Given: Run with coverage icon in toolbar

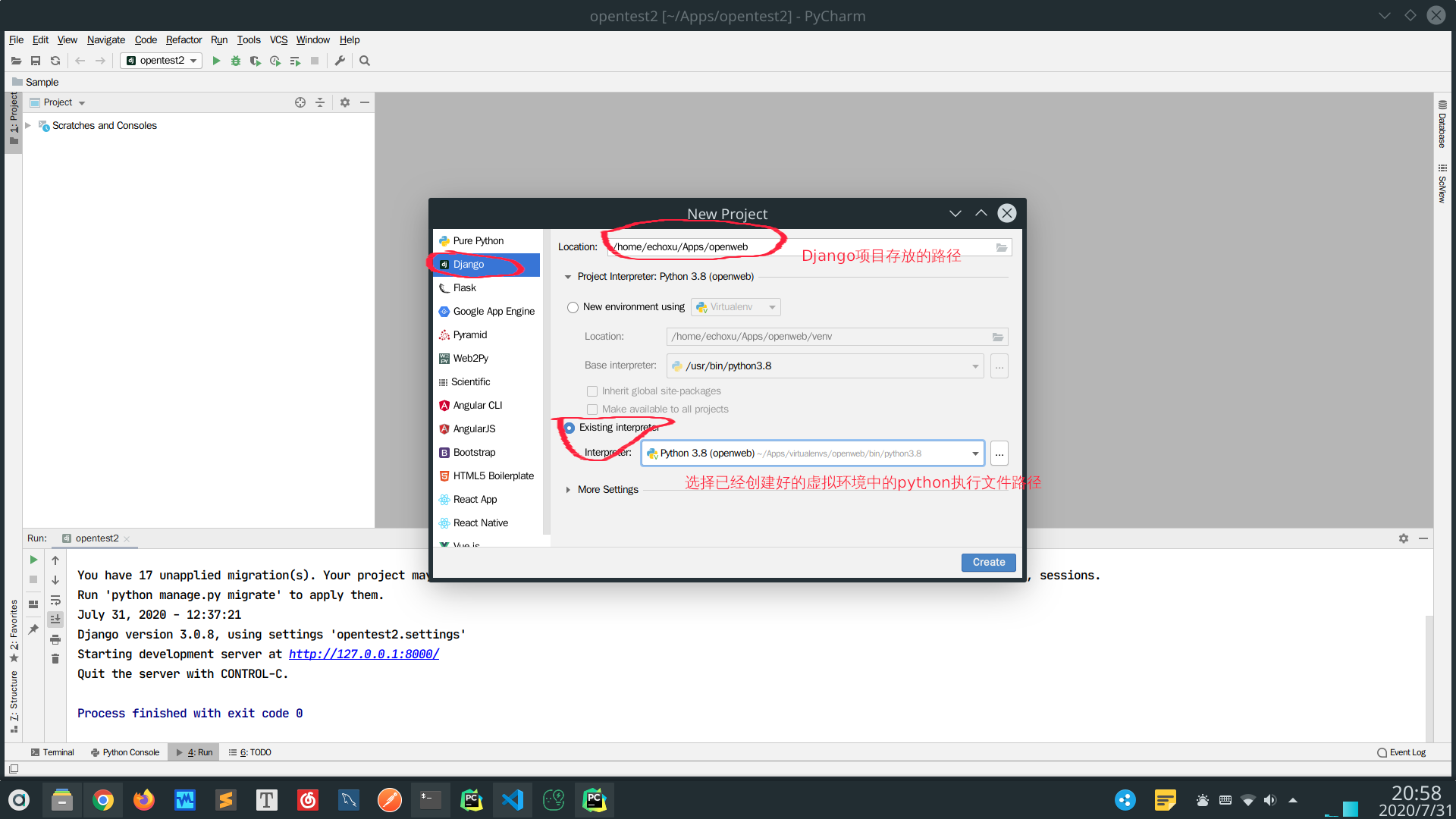Looking at the screenshot, I should point(256,61).
